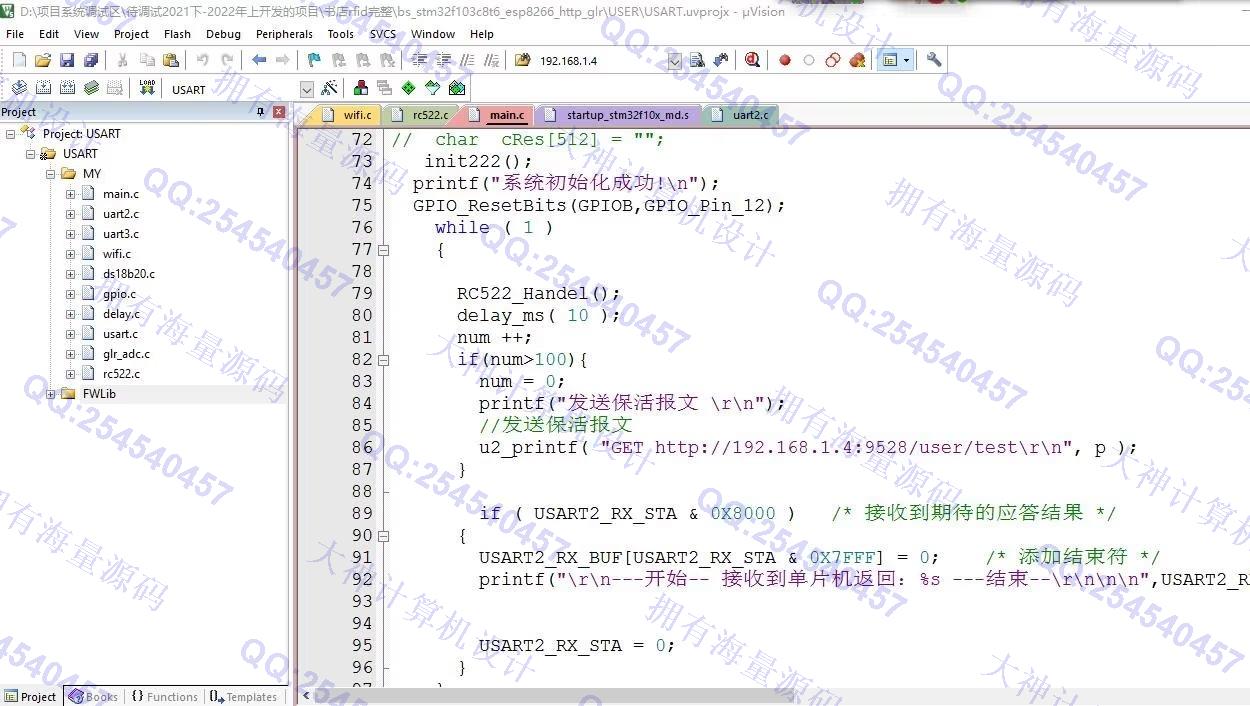
Task: Expand the rc522.c file node in tree
Action: [70, 374]
